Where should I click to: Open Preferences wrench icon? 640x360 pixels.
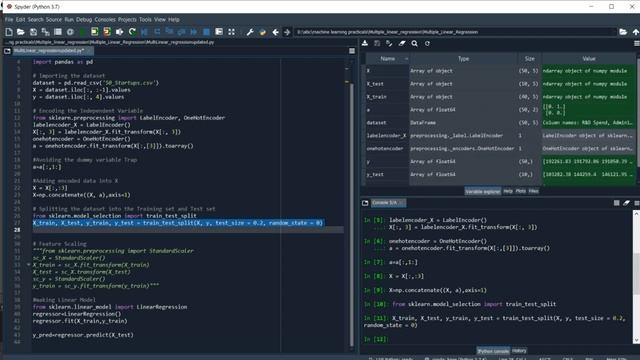(250, 32)
